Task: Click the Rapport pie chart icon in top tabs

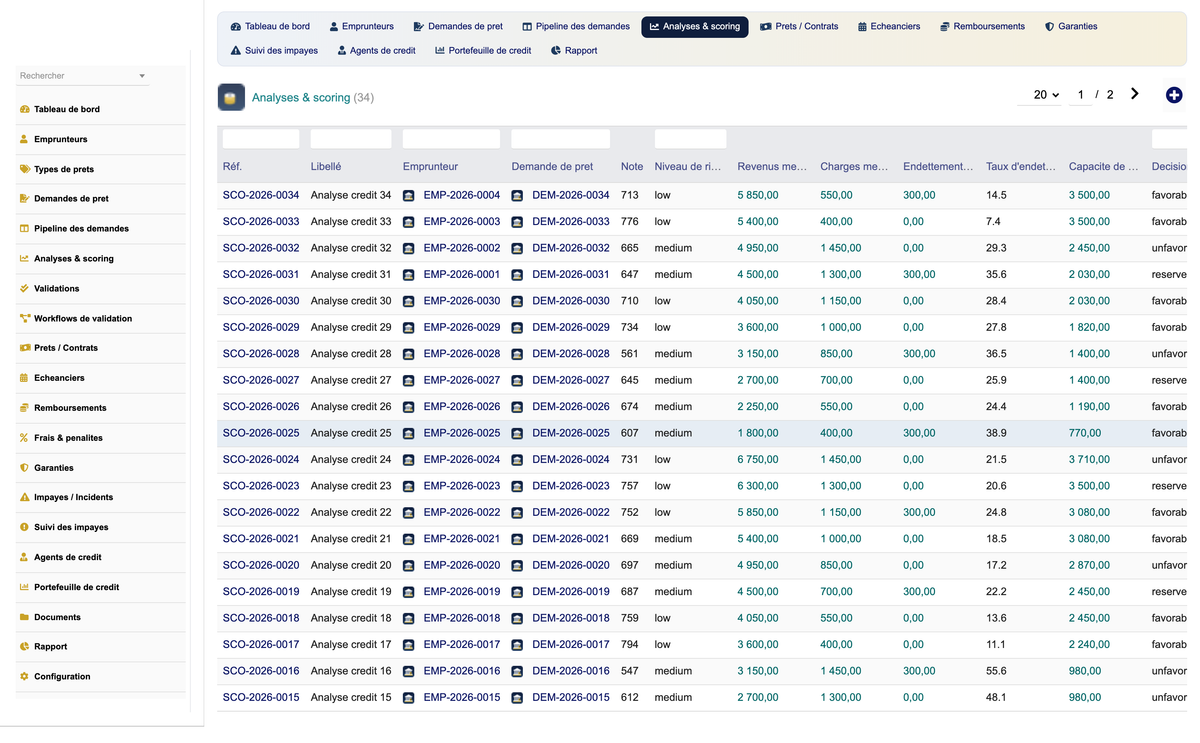Action: click(x=556, y=50)
